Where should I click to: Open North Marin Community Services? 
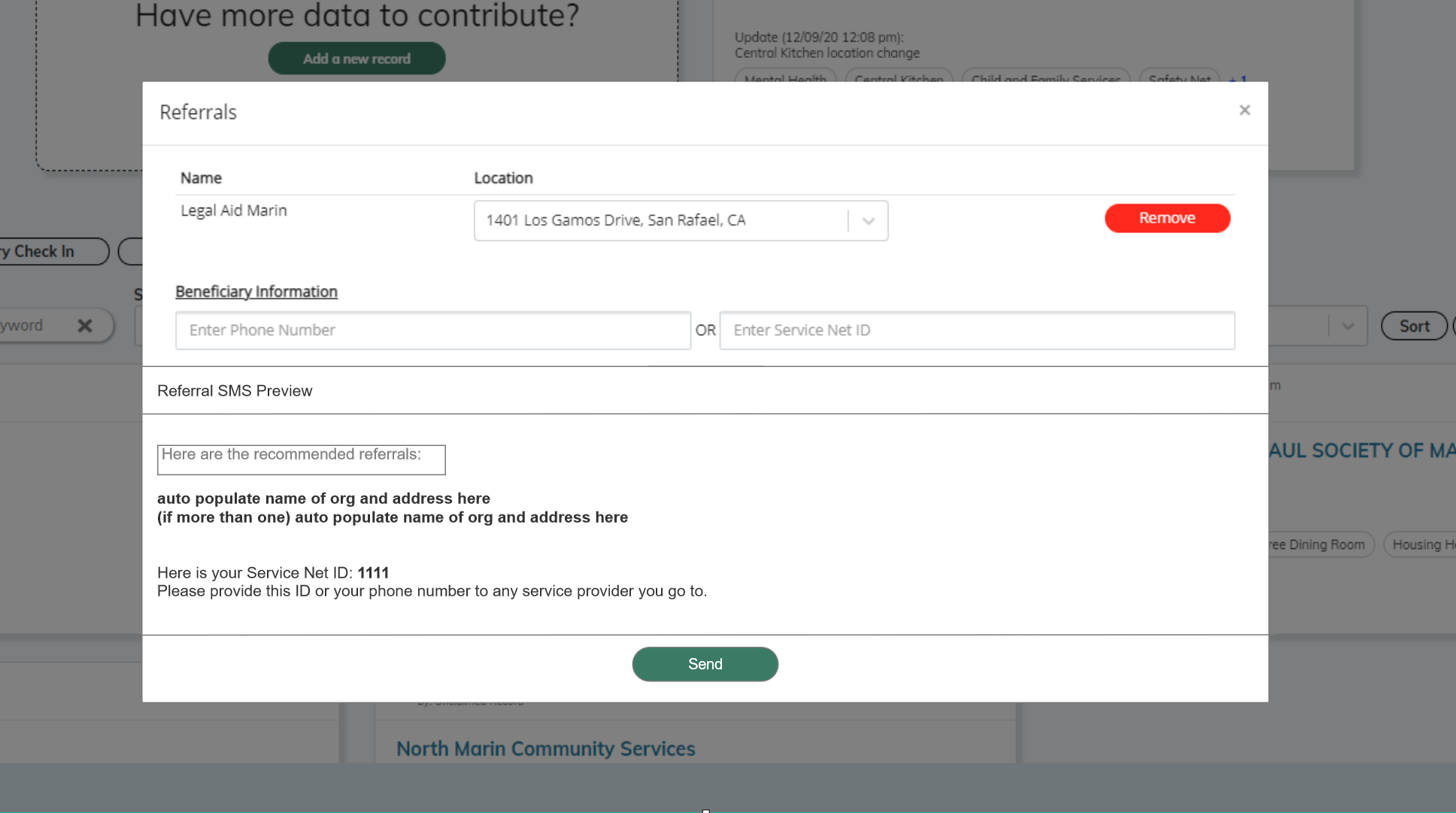545,748
